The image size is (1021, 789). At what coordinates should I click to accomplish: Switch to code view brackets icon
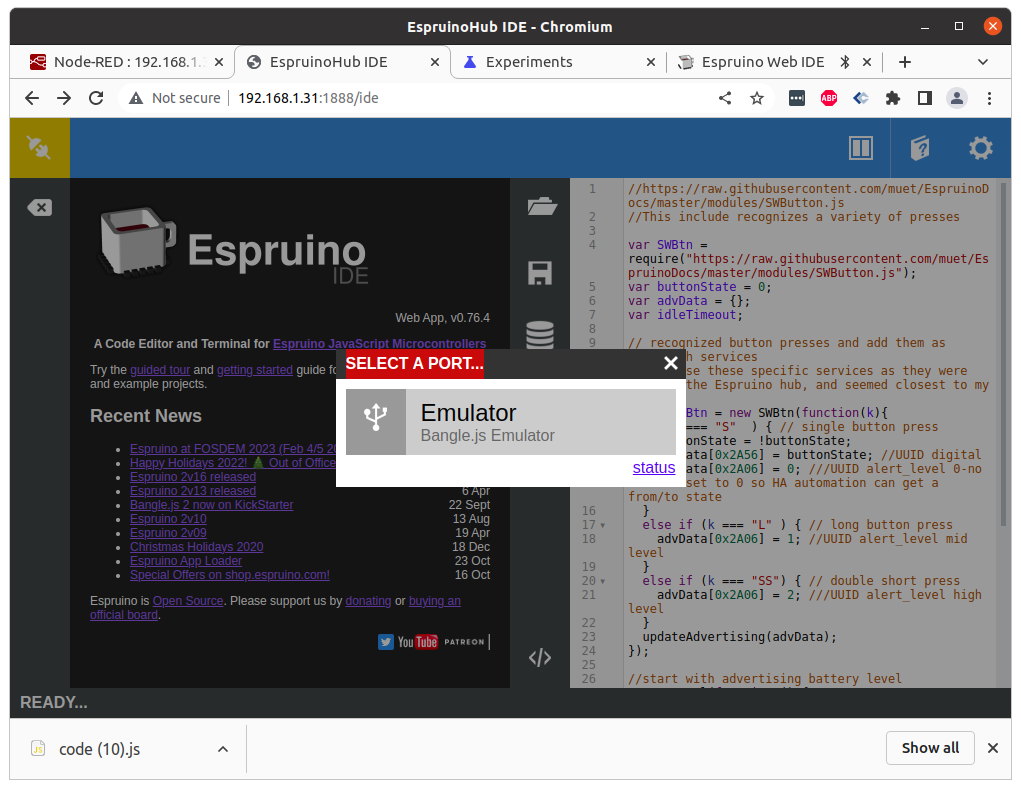point(540,658)
